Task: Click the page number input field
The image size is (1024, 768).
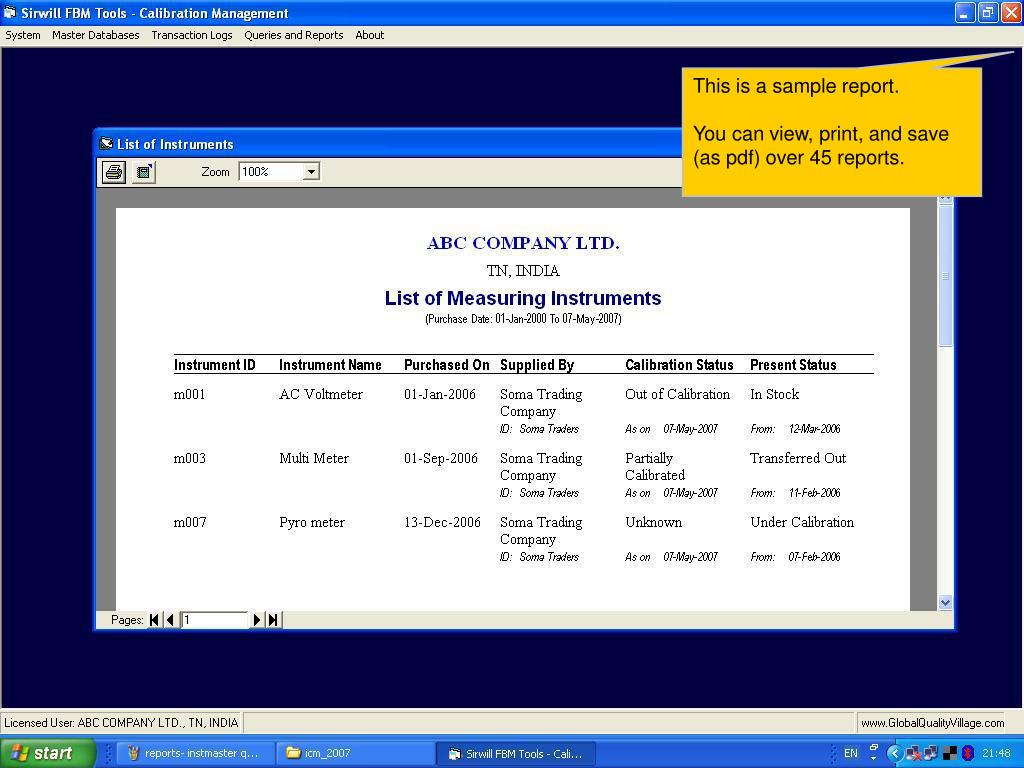Action: tap(215, 620)
